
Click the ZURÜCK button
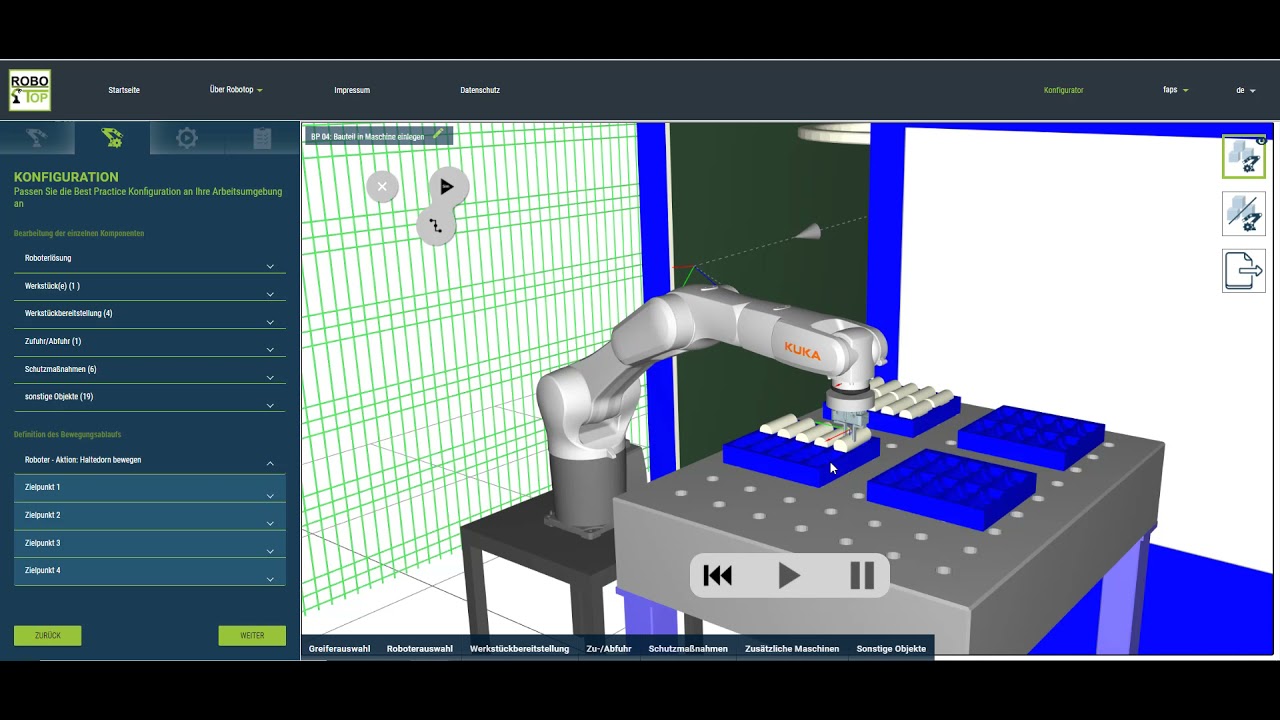[x=47, y=635]
